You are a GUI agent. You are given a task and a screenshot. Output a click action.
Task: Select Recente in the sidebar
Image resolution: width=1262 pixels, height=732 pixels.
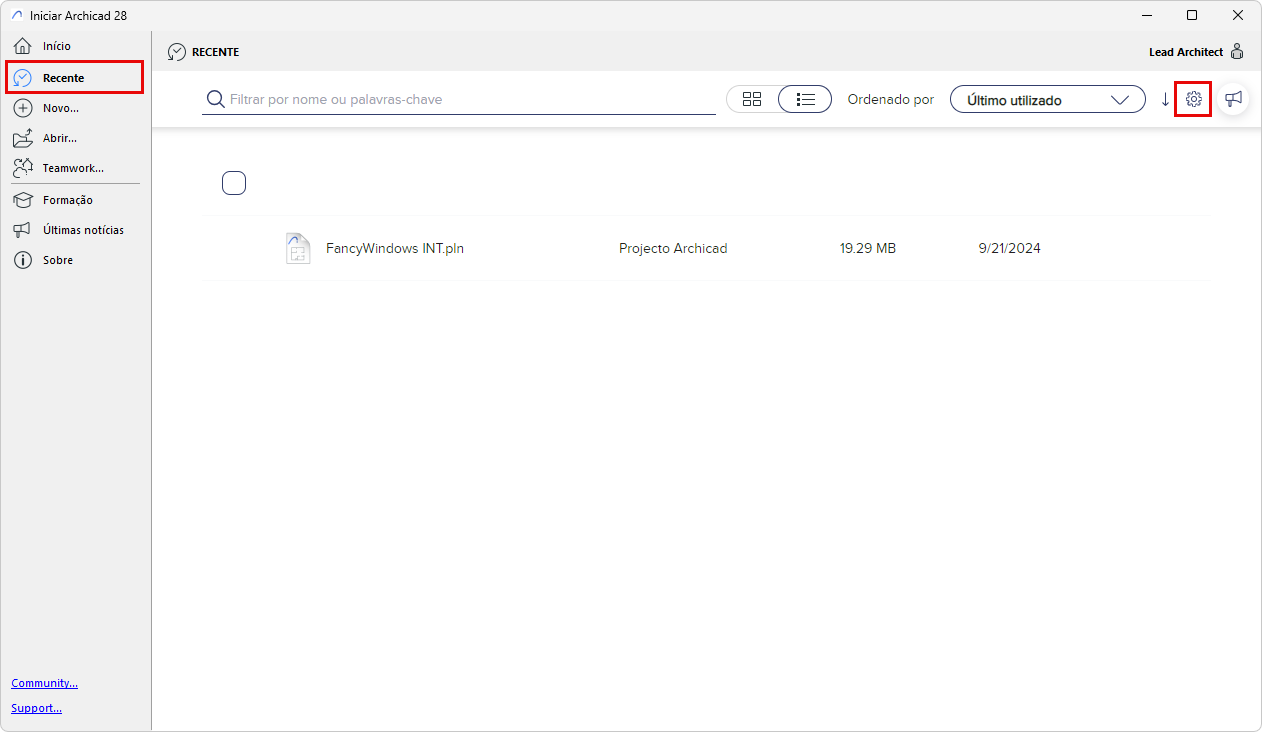(x=75, y=77)
